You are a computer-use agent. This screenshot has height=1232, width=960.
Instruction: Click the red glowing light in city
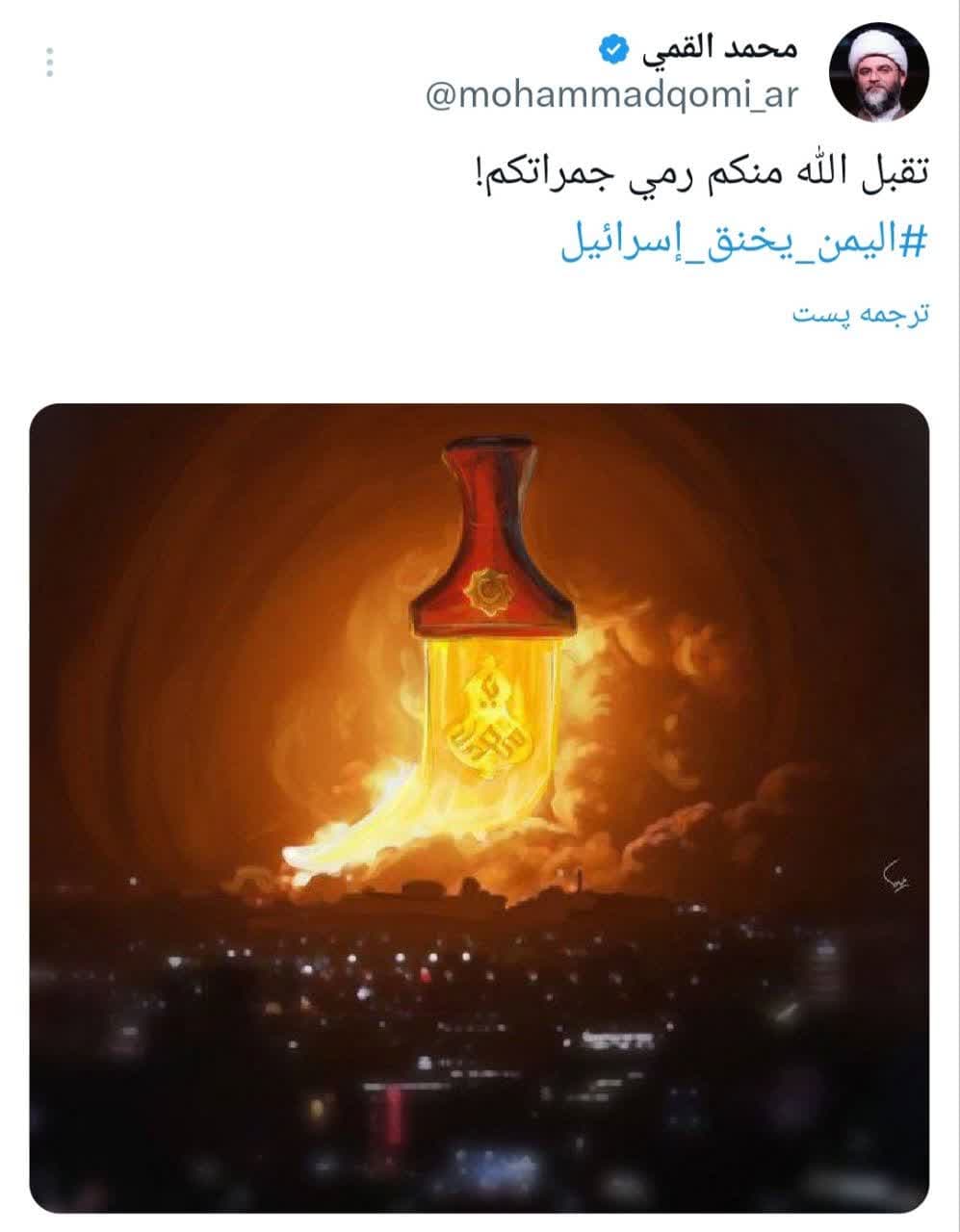tap(394, 1116)
